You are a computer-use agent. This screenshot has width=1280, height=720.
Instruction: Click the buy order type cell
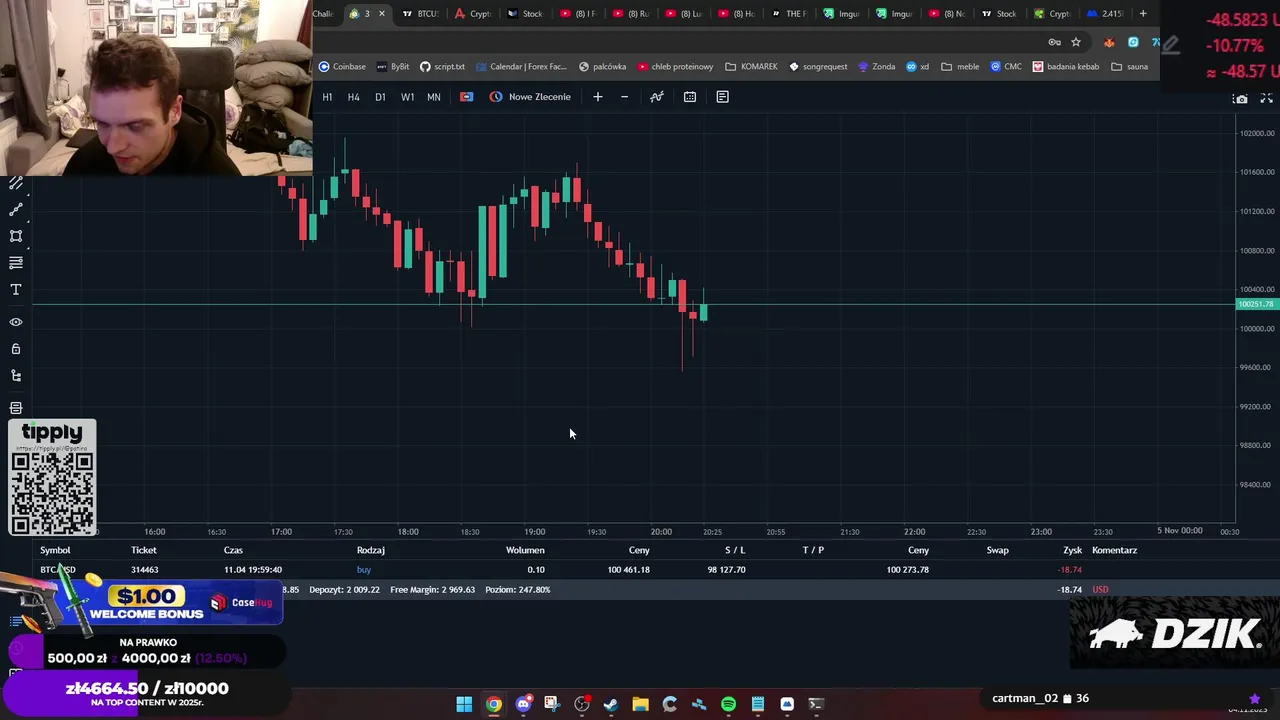[x=364, y=570]
